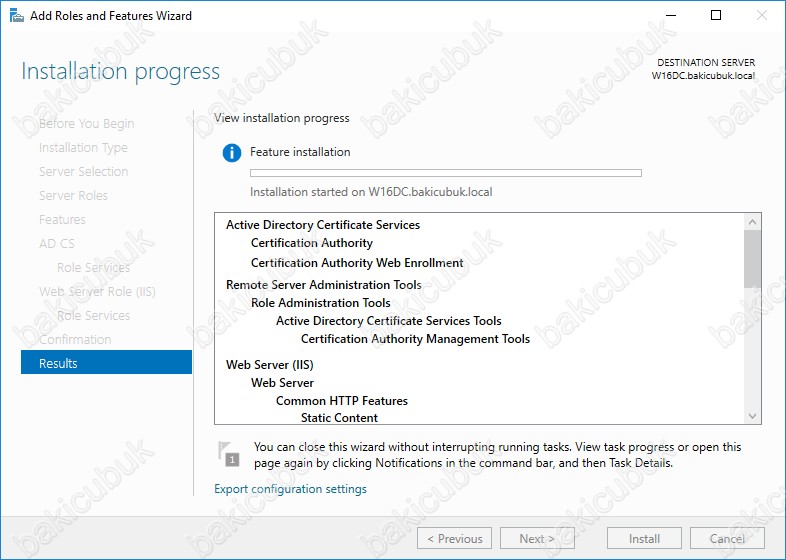Click Installation started on W16DC.bakicubuk.local text

click(x=371, y=192)
